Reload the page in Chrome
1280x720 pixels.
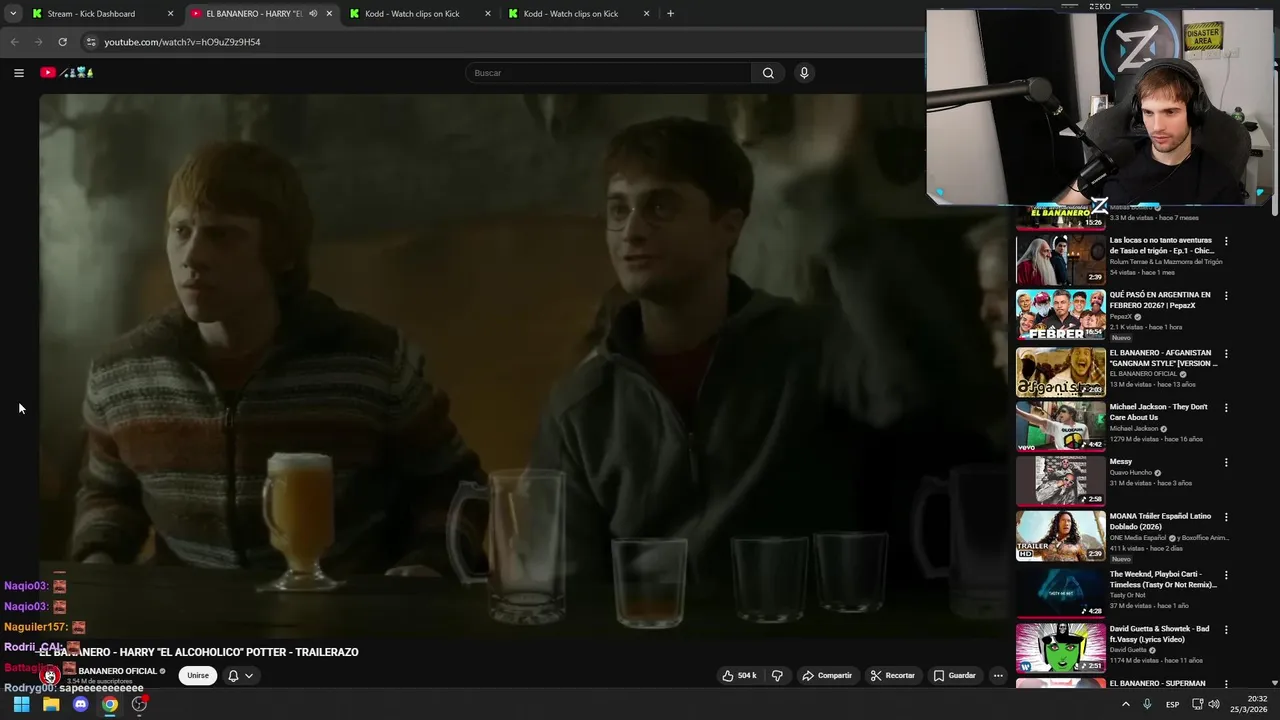pyautogui.click(x=62, y=42)
